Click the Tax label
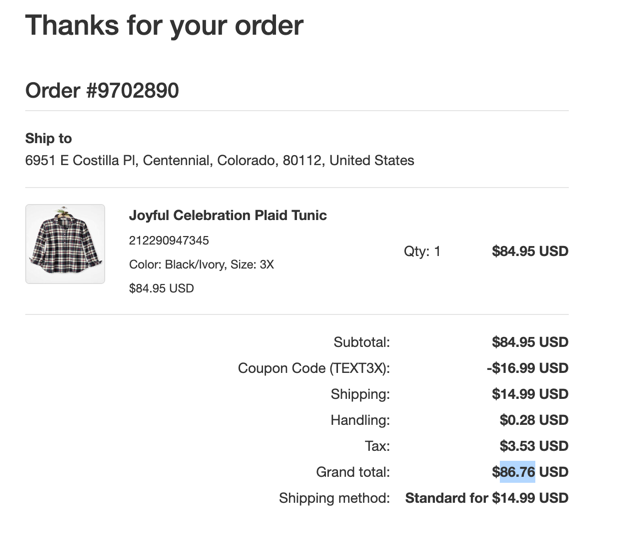627x538 pixels. (x=377, y=446)
